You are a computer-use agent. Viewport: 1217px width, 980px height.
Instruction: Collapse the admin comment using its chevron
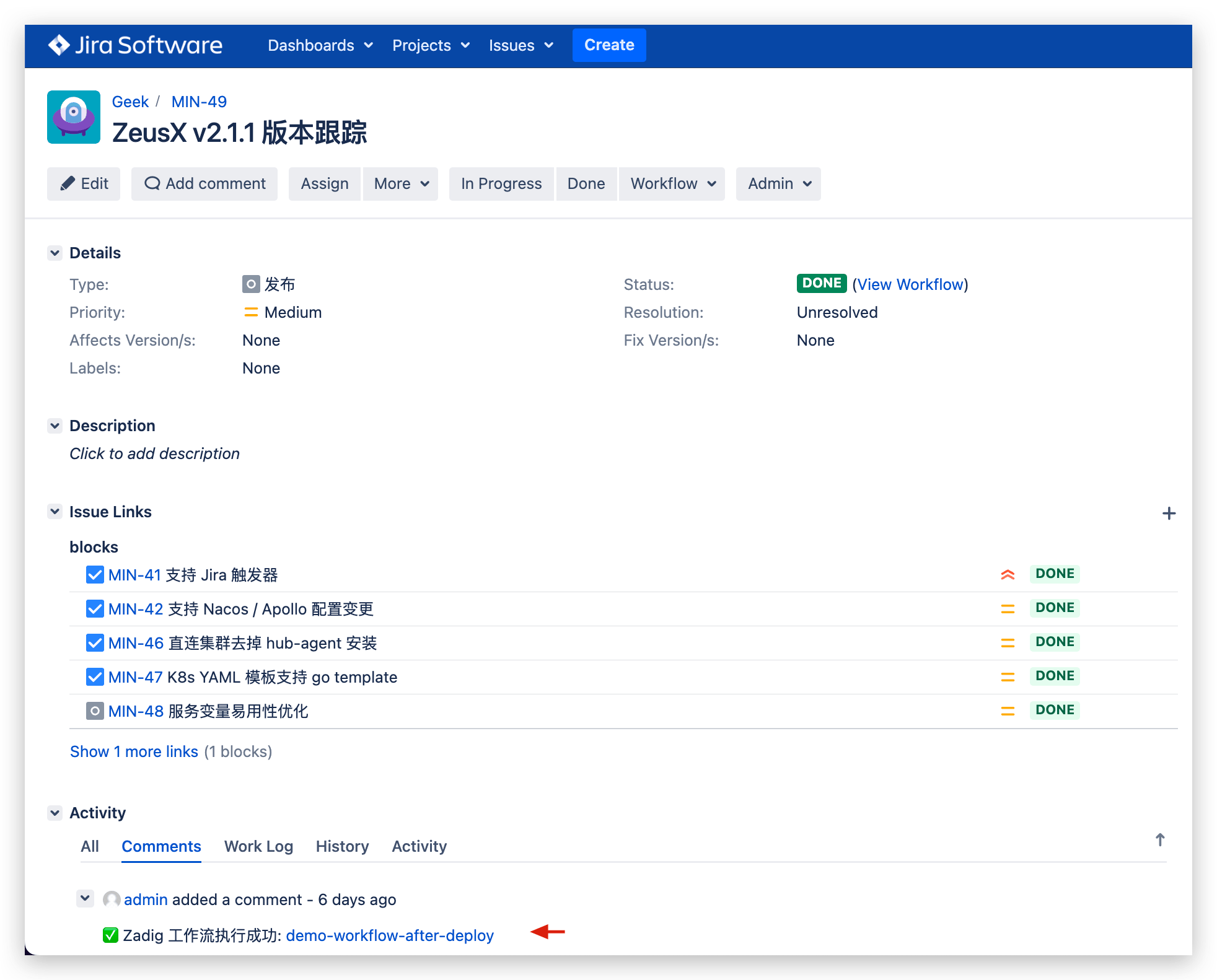[x=85, y=899]
